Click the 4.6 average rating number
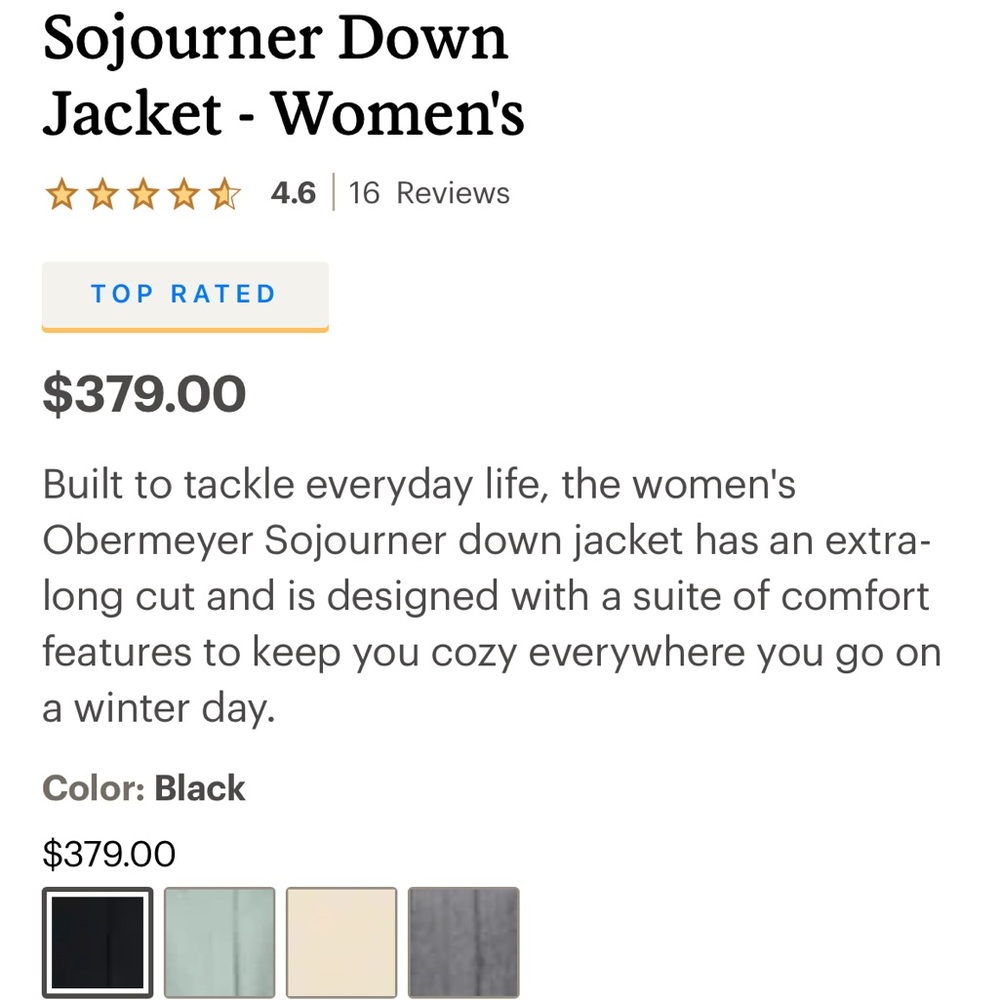1000x1000 pixels. [x=293, y=193]
